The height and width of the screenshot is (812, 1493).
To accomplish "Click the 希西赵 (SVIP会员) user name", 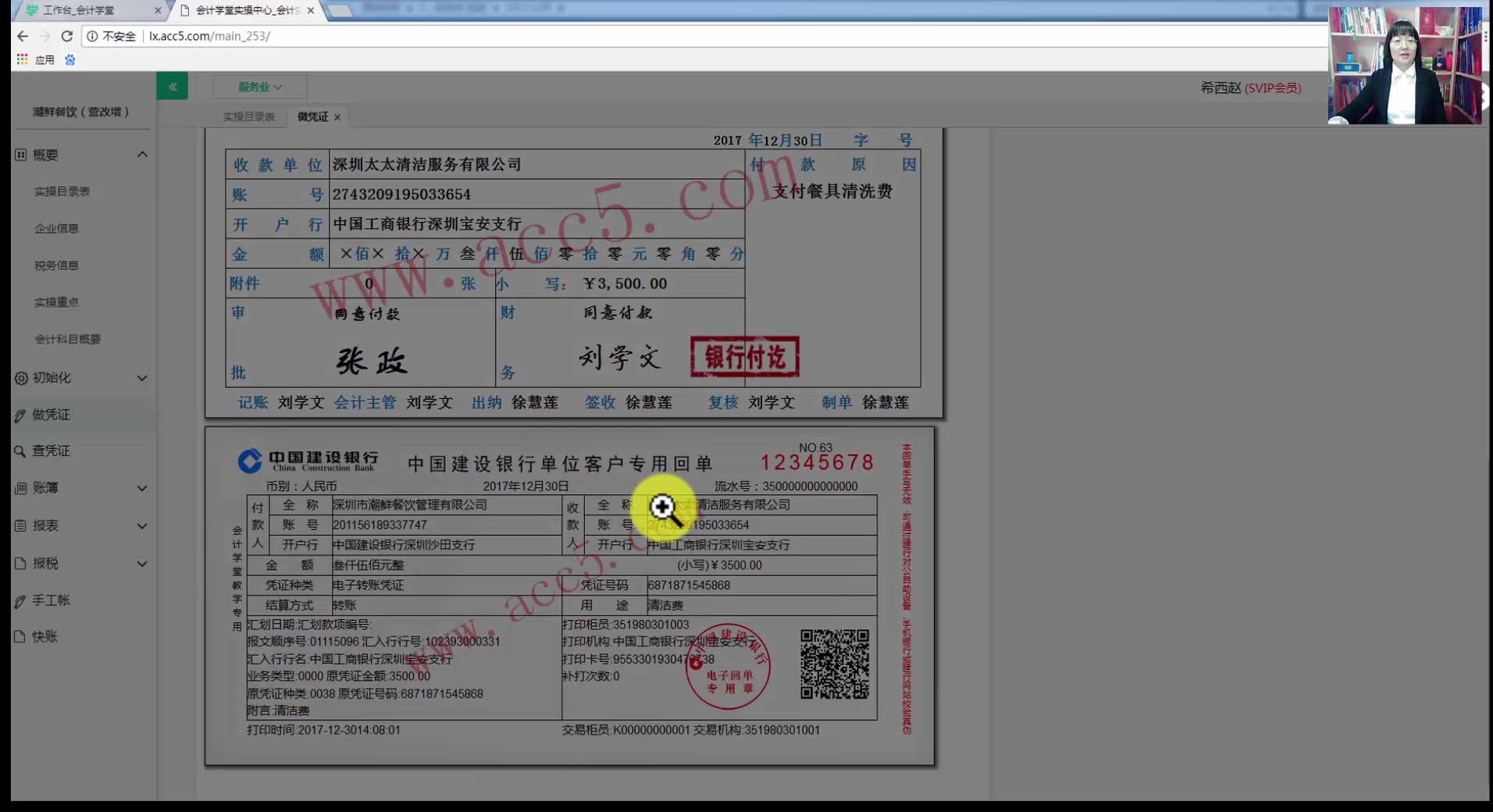I will [1250, 87].
